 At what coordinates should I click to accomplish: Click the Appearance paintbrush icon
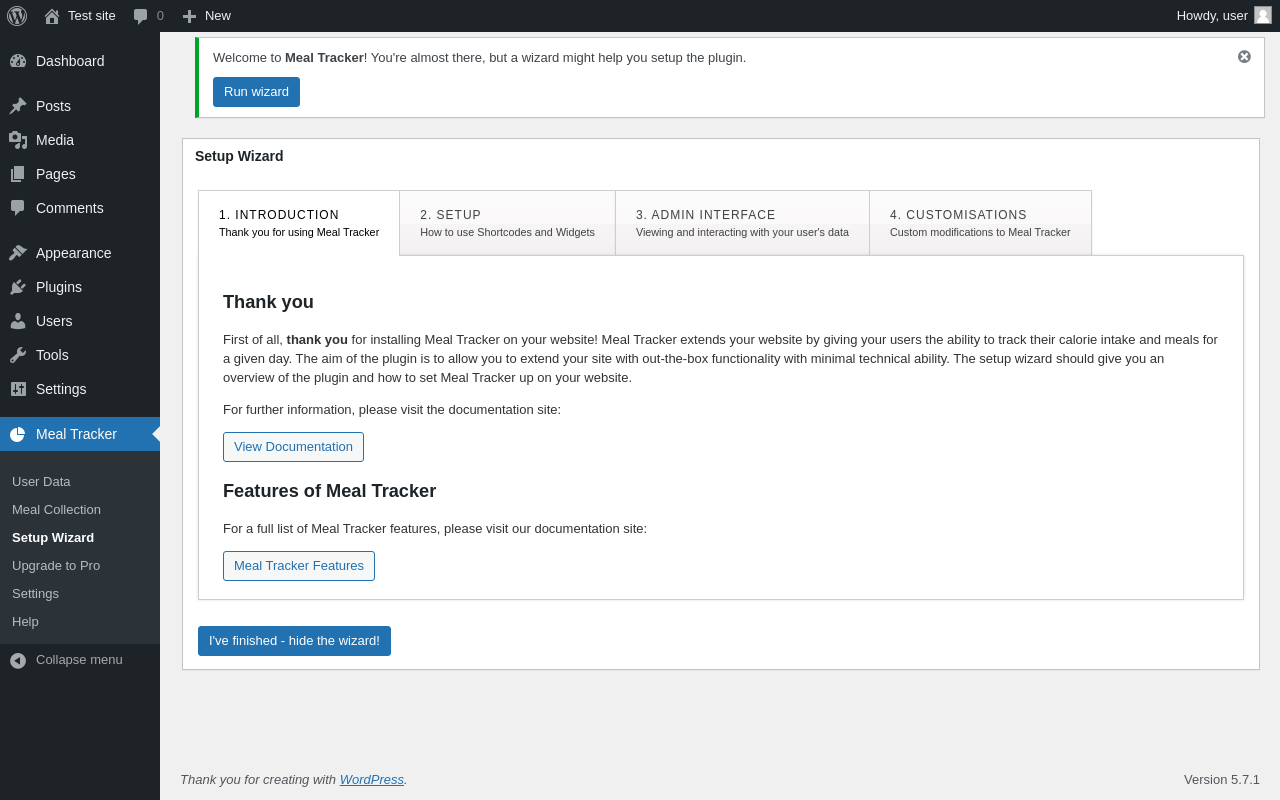pyautogui.click(x=18, y=253)
